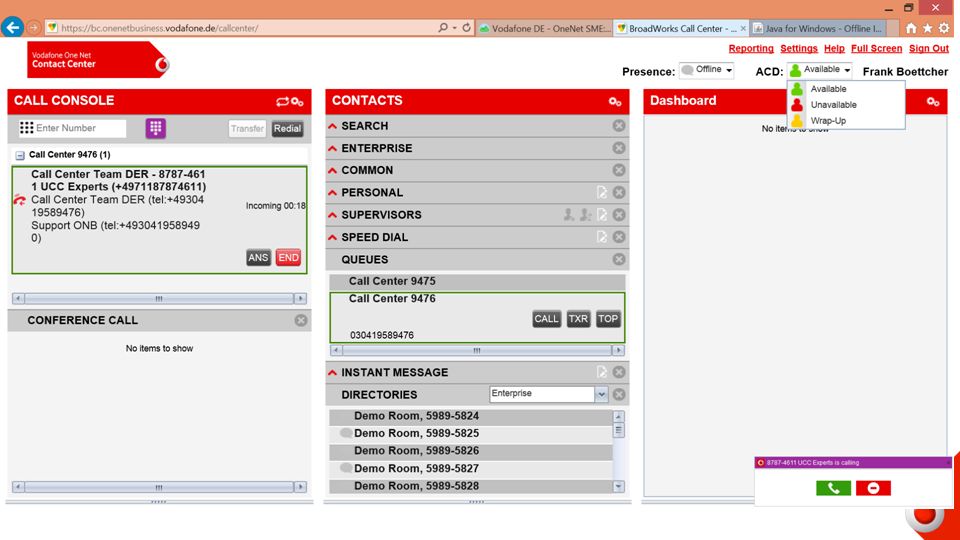Click CALL on Call Center 9476 queue

coord(546,318)
